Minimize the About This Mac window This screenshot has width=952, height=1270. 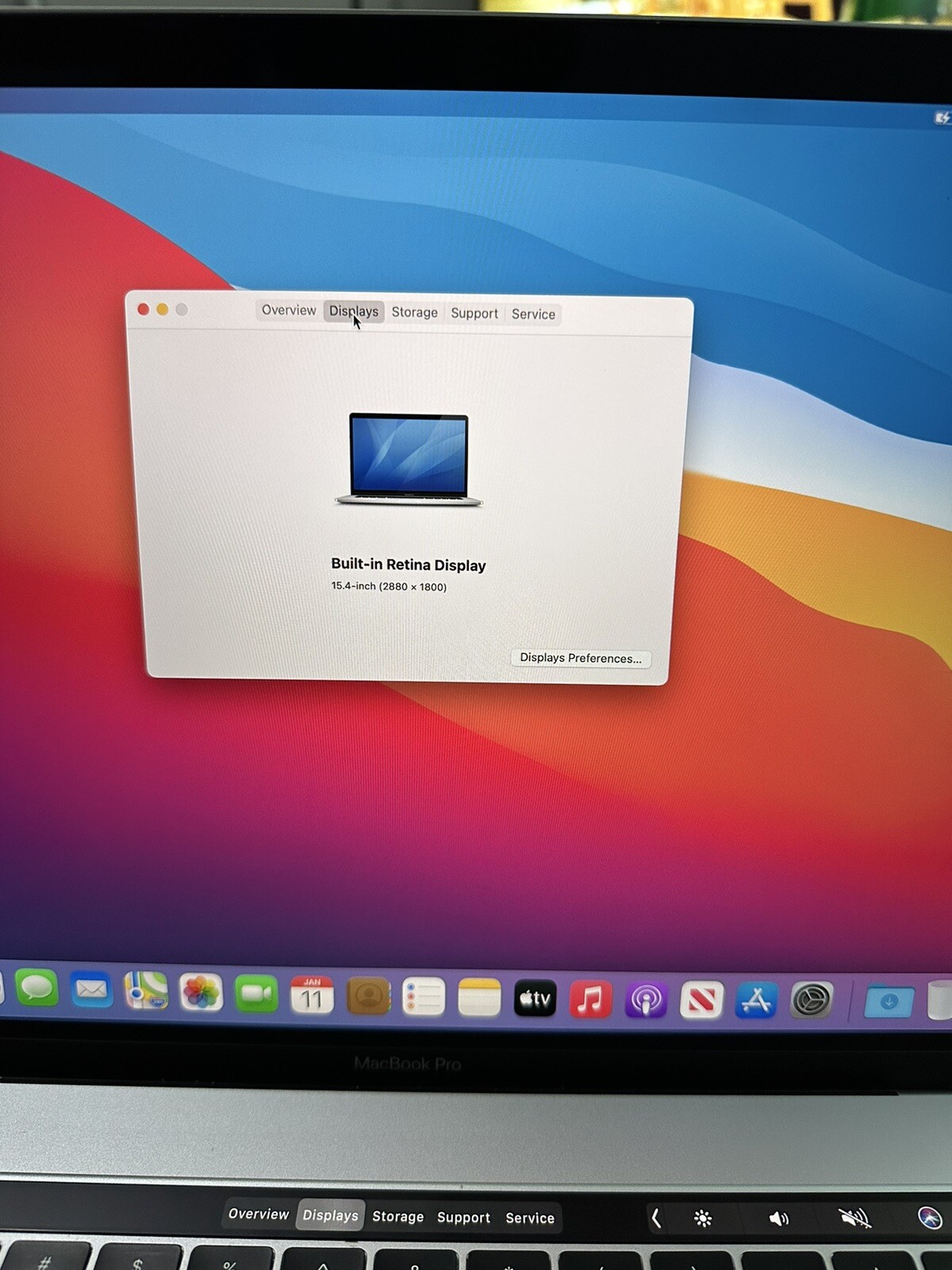click(162, 309)
